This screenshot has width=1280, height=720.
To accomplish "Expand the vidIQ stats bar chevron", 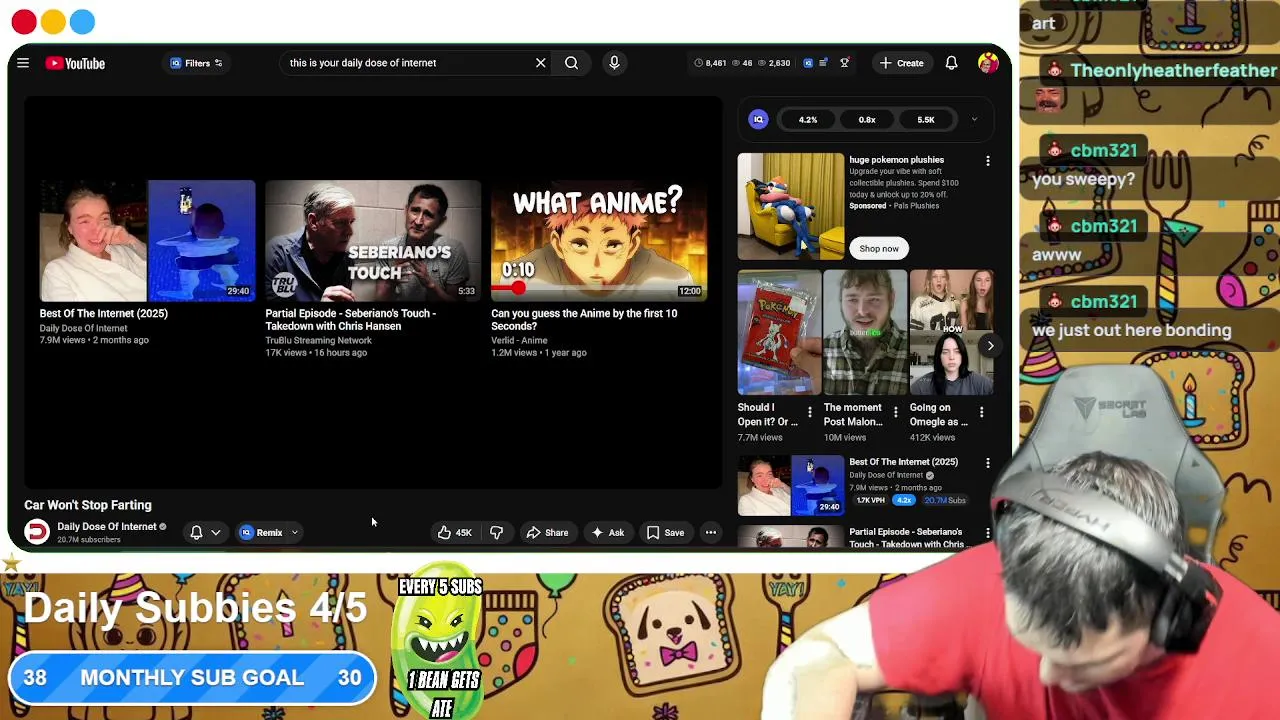I will pos(974,120).
